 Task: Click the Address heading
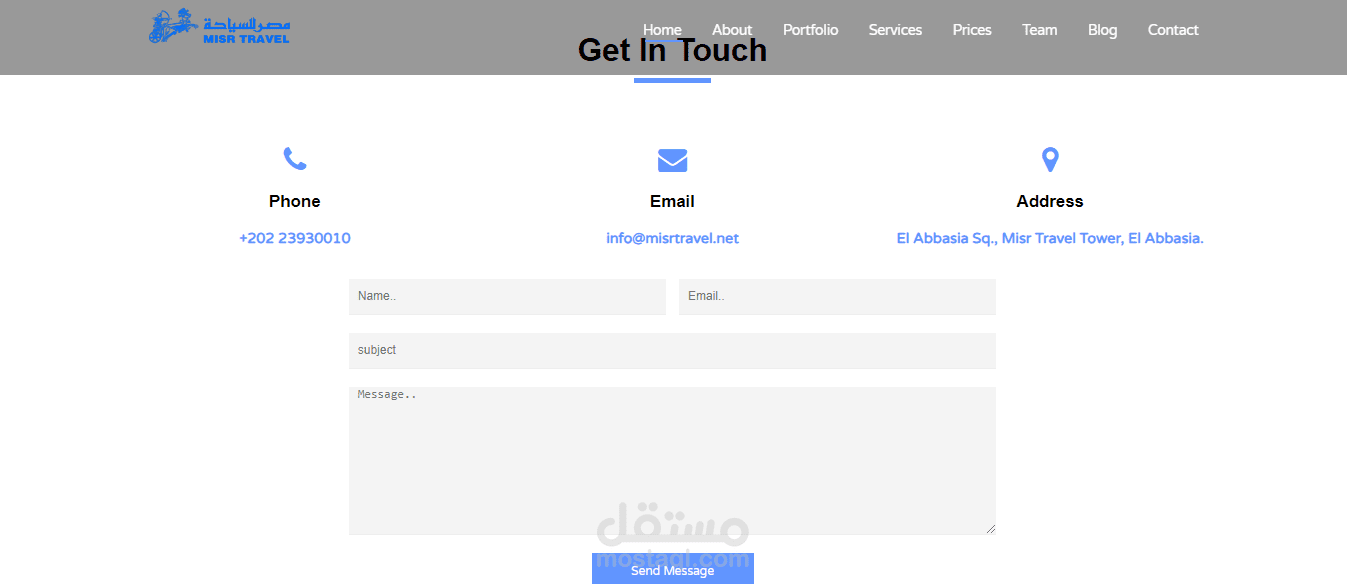tap(1050, 201)
